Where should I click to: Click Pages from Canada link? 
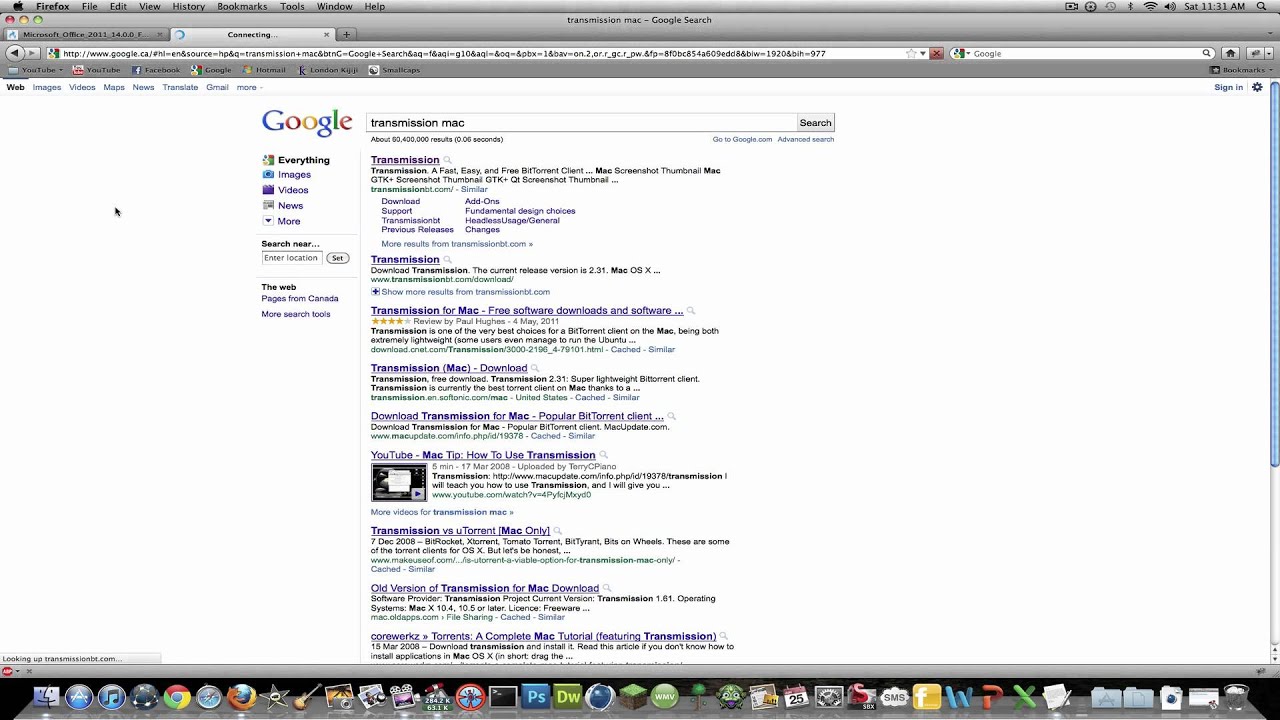click(x=300, y=299)
